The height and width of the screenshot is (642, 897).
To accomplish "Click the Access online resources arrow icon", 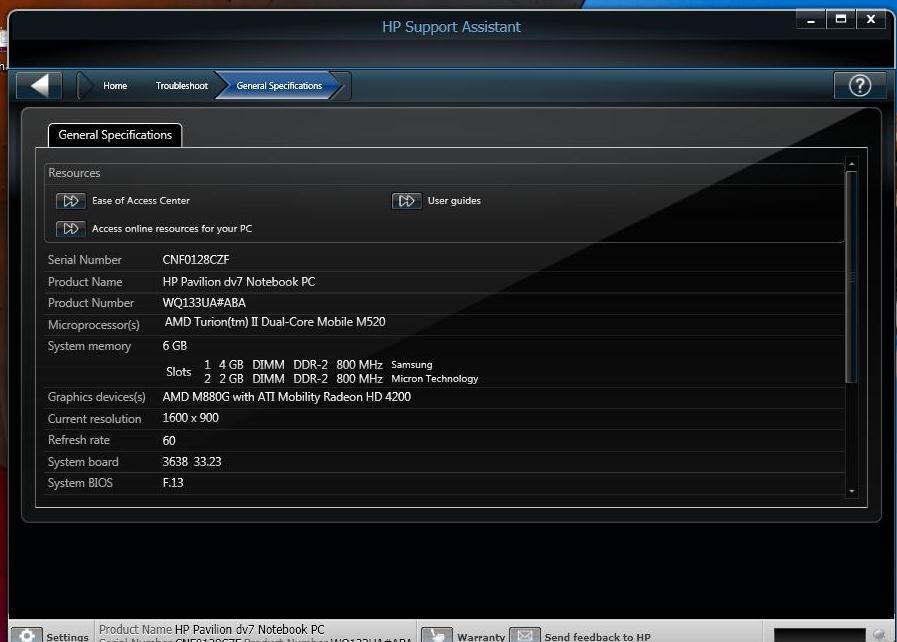I will [70, 229].
